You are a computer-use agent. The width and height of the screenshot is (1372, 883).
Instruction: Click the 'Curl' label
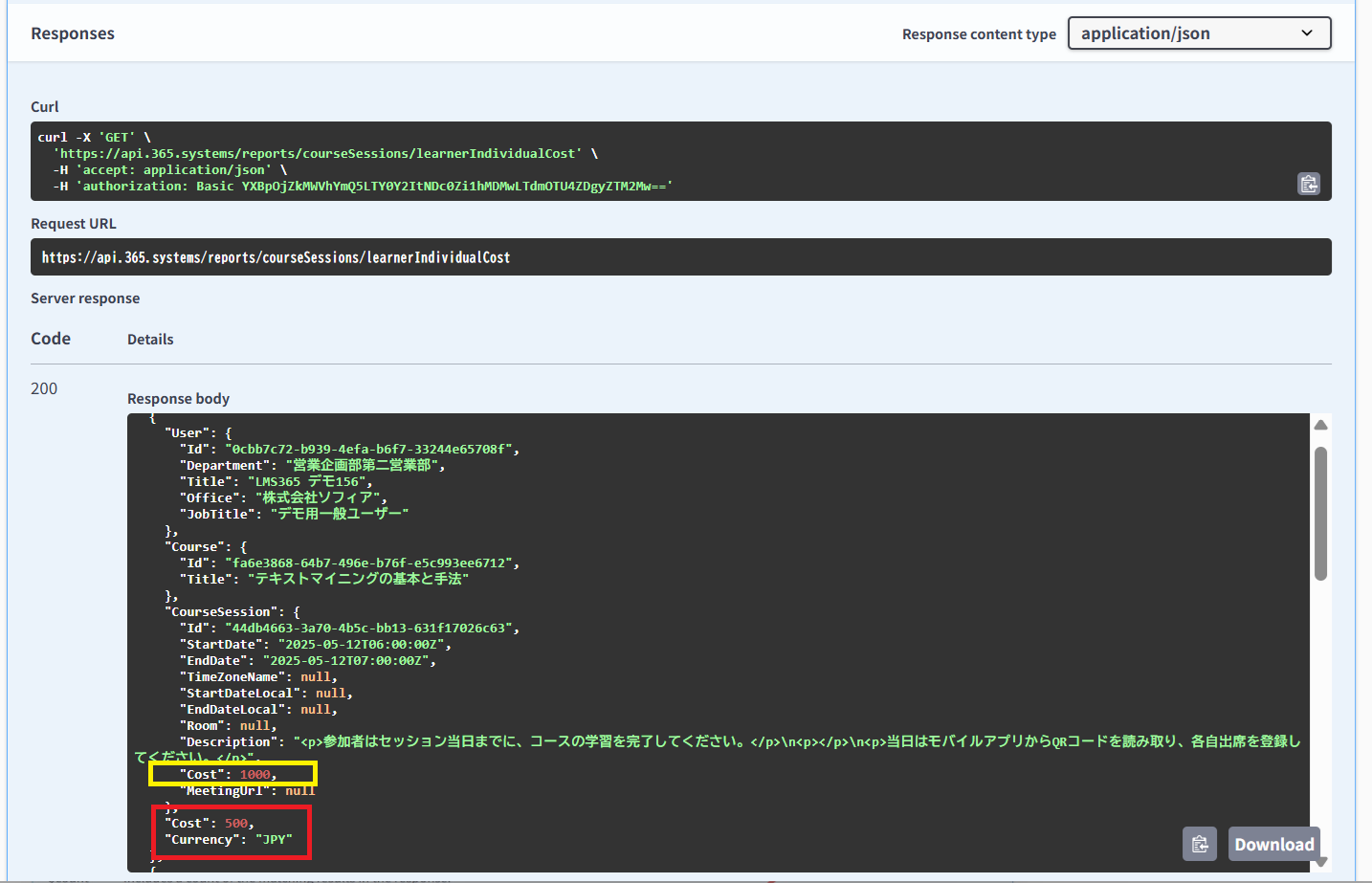(x=45, y=107)
